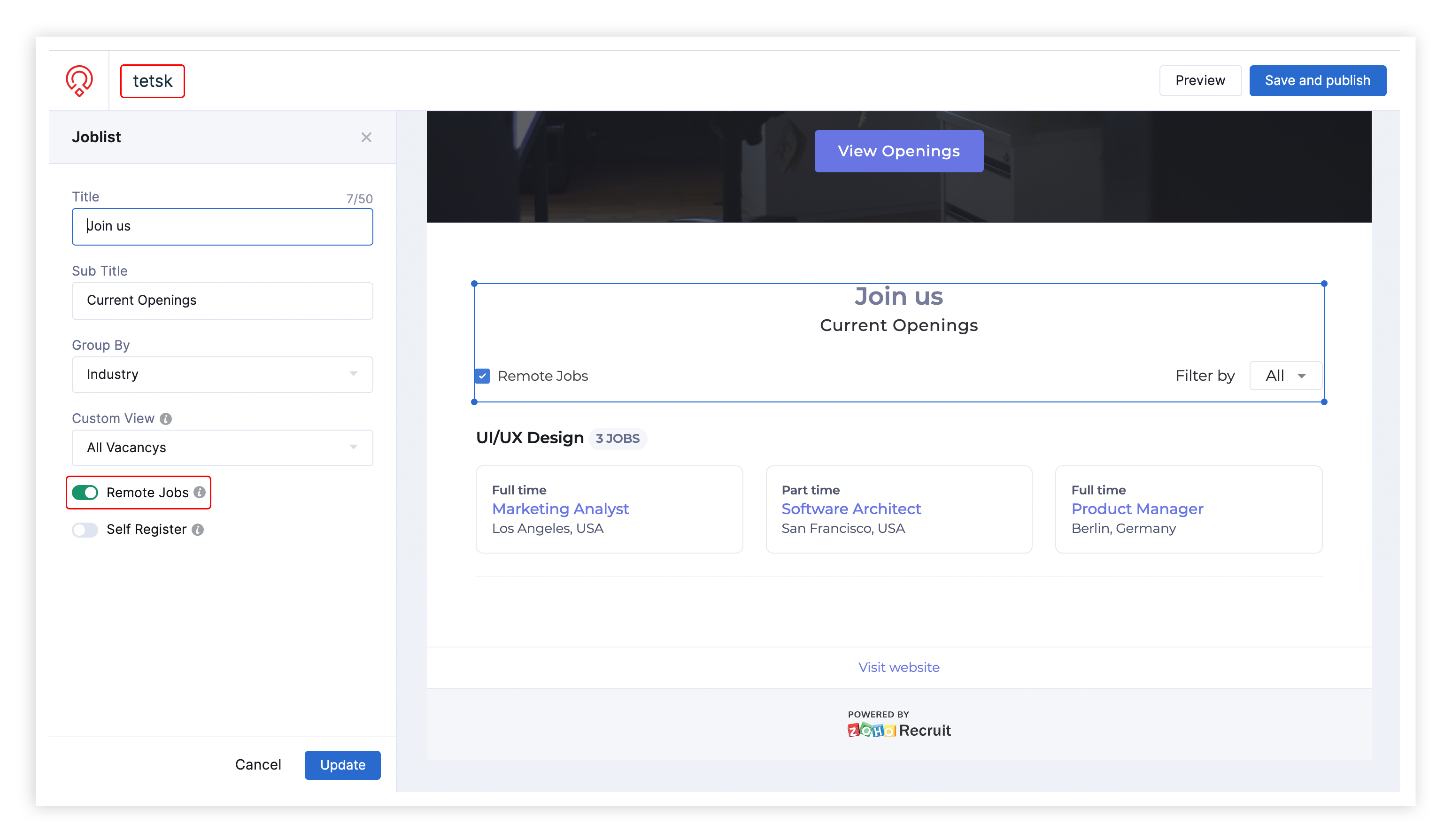The height and width of the screenshot is (840, 1452).
Task: Click the tetsk site name label
Action: [x=152, y=81]
